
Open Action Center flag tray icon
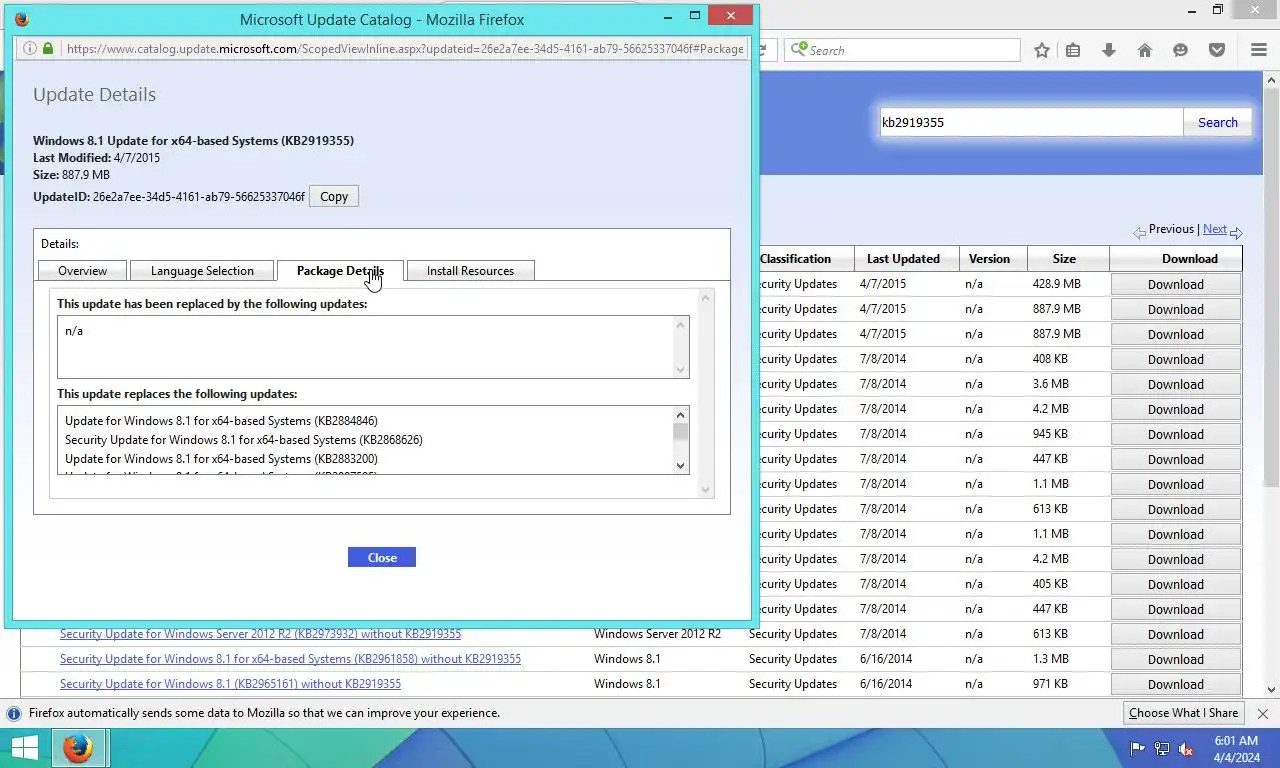[1137, 749]
